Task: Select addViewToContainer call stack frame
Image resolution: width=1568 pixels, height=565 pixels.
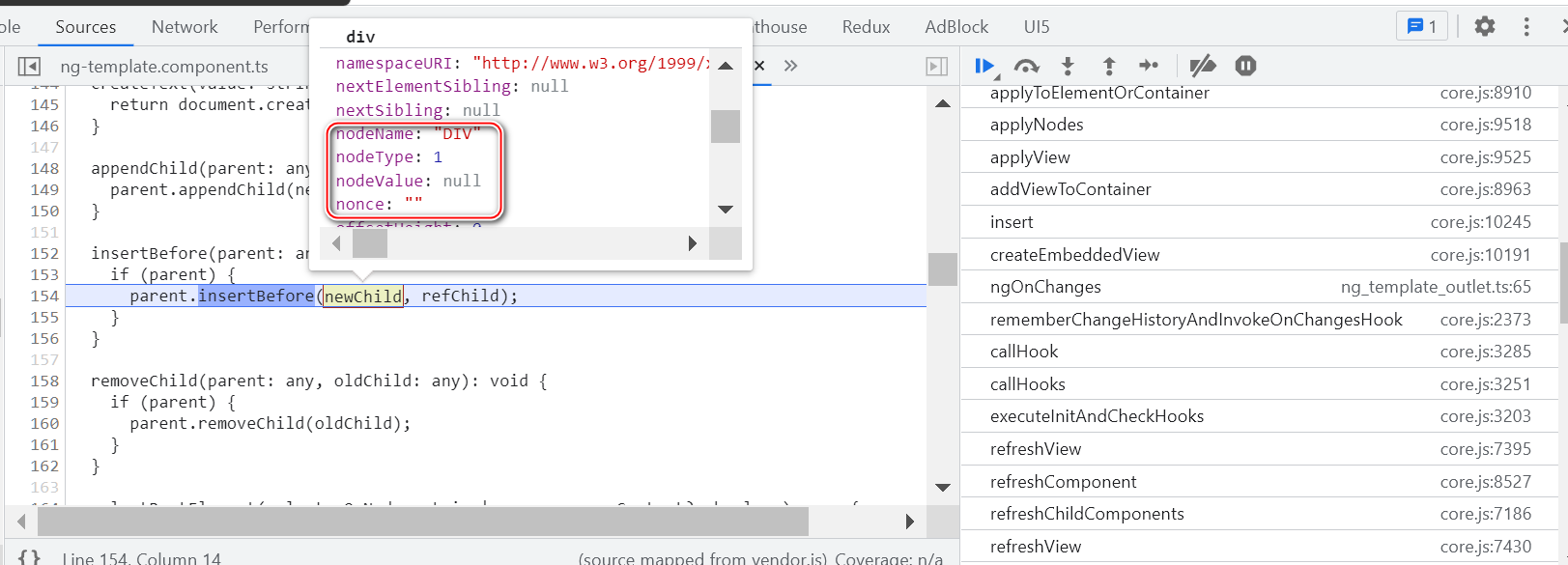Action: pos(1261,189)
